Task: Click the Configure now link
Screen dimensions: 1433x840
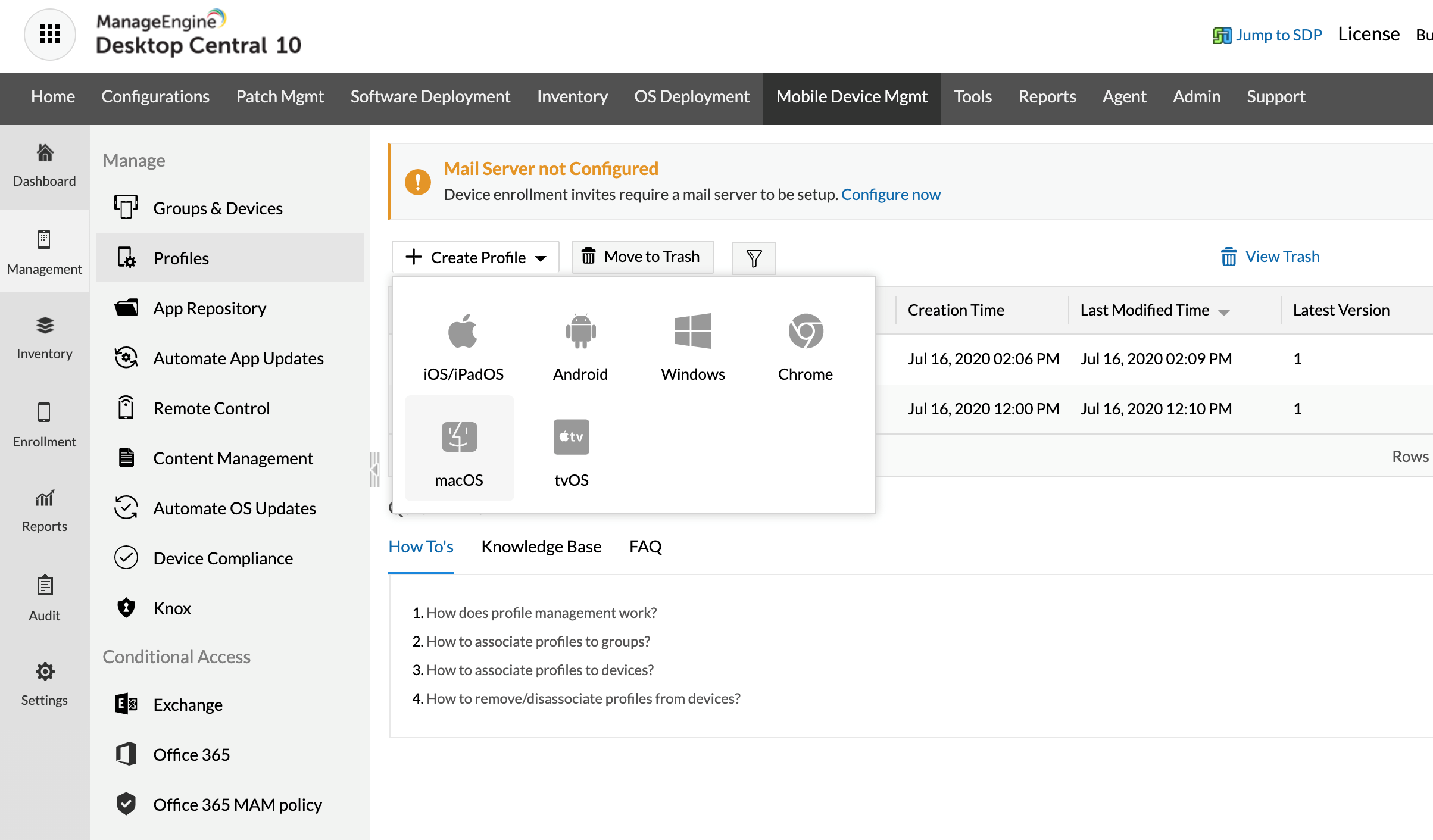Action: [x=890, y=195]
